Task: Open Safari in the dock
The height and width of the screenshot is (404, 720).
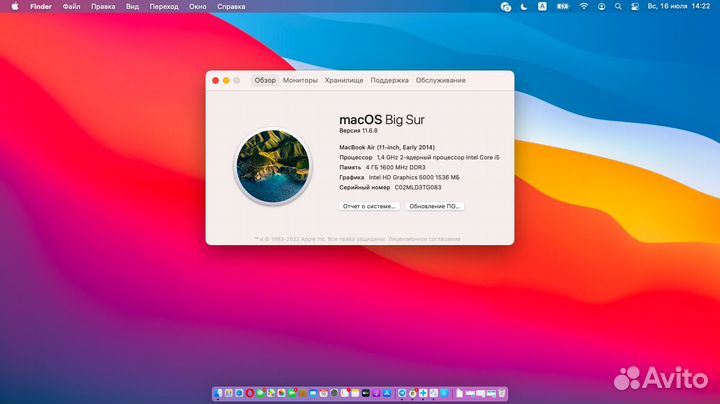Action: point(239,393)
